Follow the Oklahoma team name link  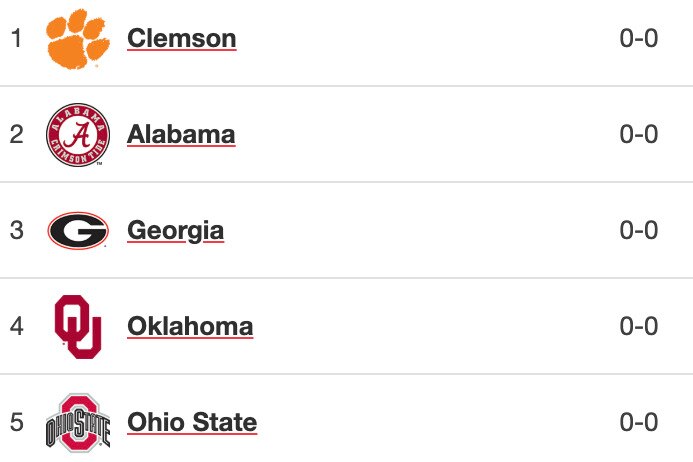point(190,326)
